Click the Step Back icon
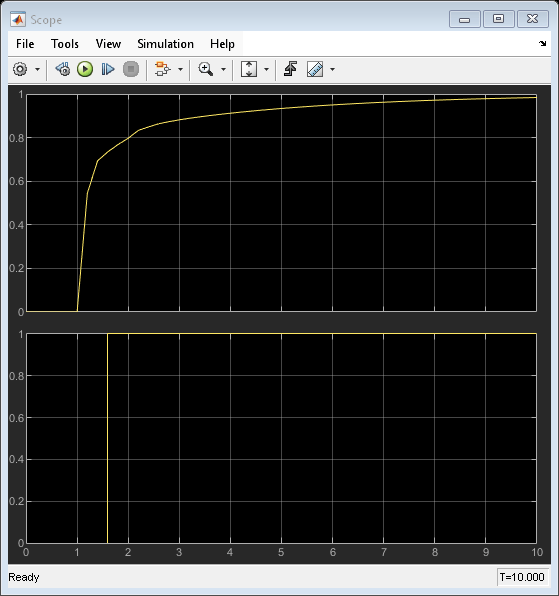Viewport: 559px width, 596px height. click(x=63, y=69)
